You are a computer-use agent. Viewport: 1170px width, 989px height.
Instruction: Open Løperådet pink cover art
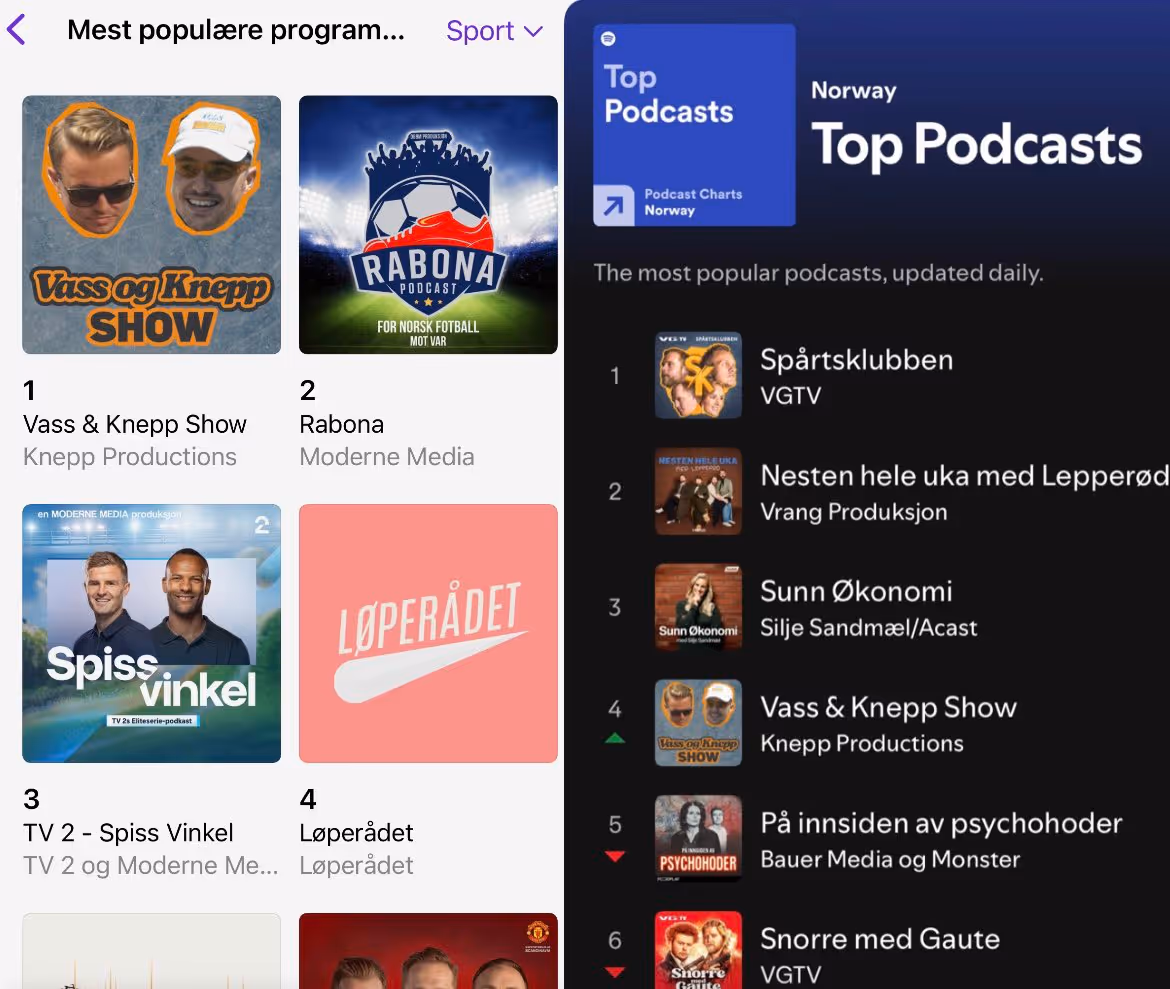[x=428, y=633]
